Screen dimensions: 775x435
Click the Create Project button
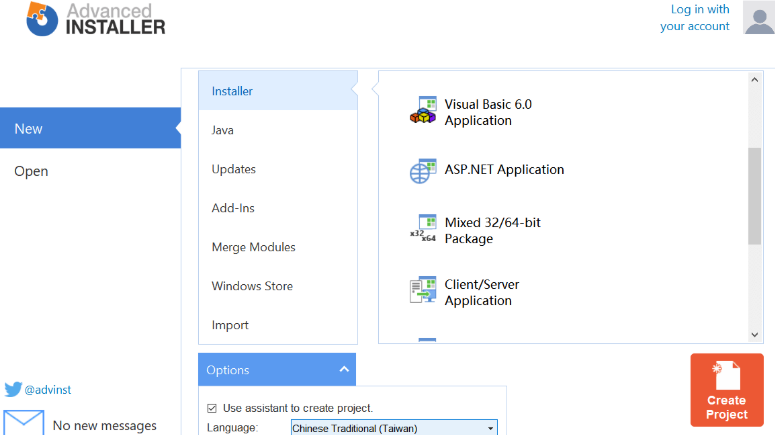727,390
